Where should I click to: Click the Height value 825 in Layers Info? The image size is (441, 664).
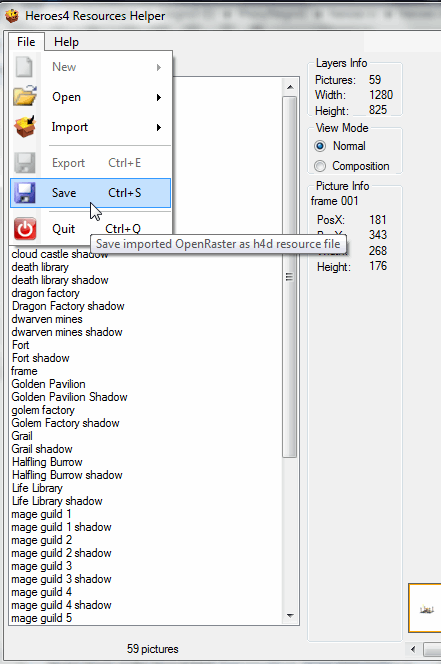point(378,110)
